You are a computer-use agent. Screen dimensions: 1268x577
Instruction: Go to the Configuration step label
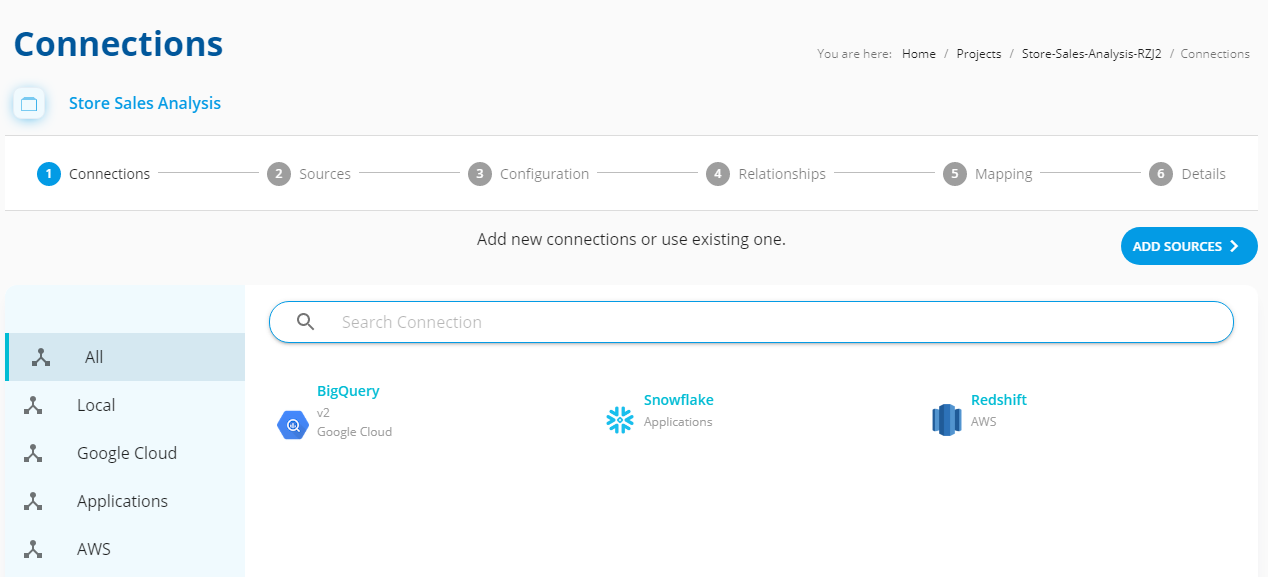[x=545, y=174]
